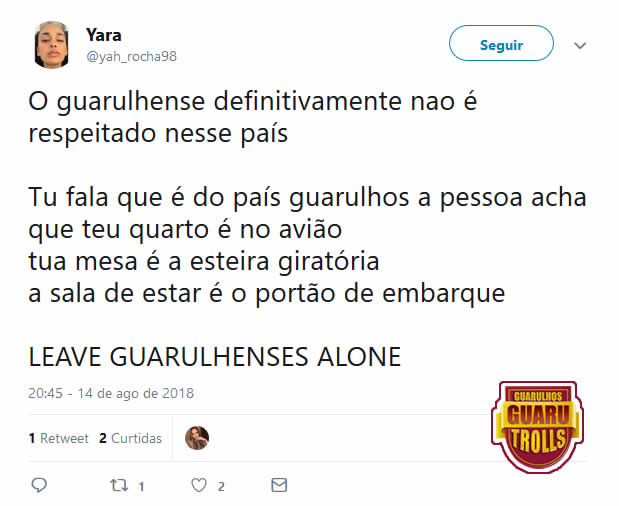Open the 20:45 - 14 de ago timestamp
Image resolution: width=619 pixels, height=506 pixels.
(111, 394)
